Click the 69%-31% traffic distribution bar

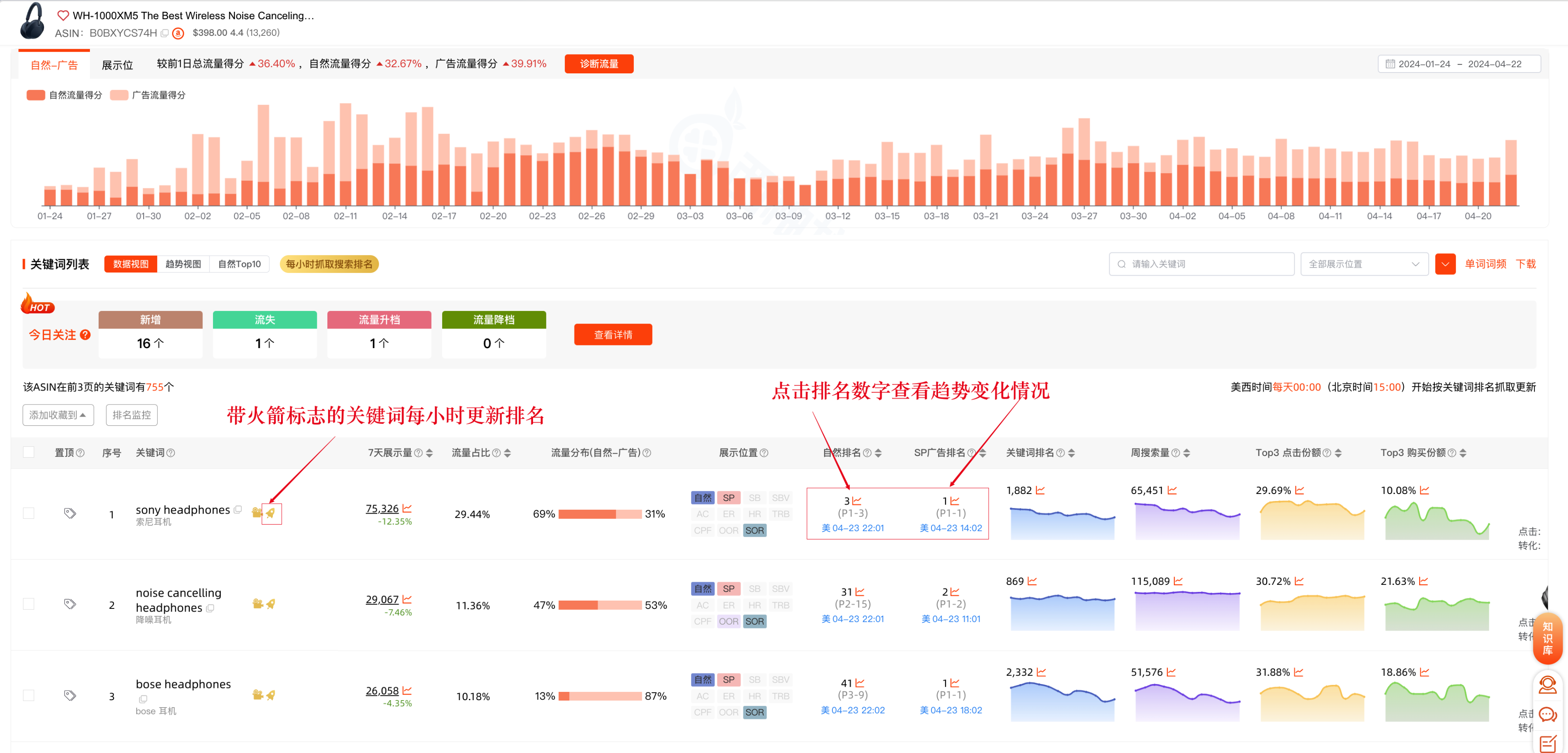pyautogui.click(x=599, y=514)
